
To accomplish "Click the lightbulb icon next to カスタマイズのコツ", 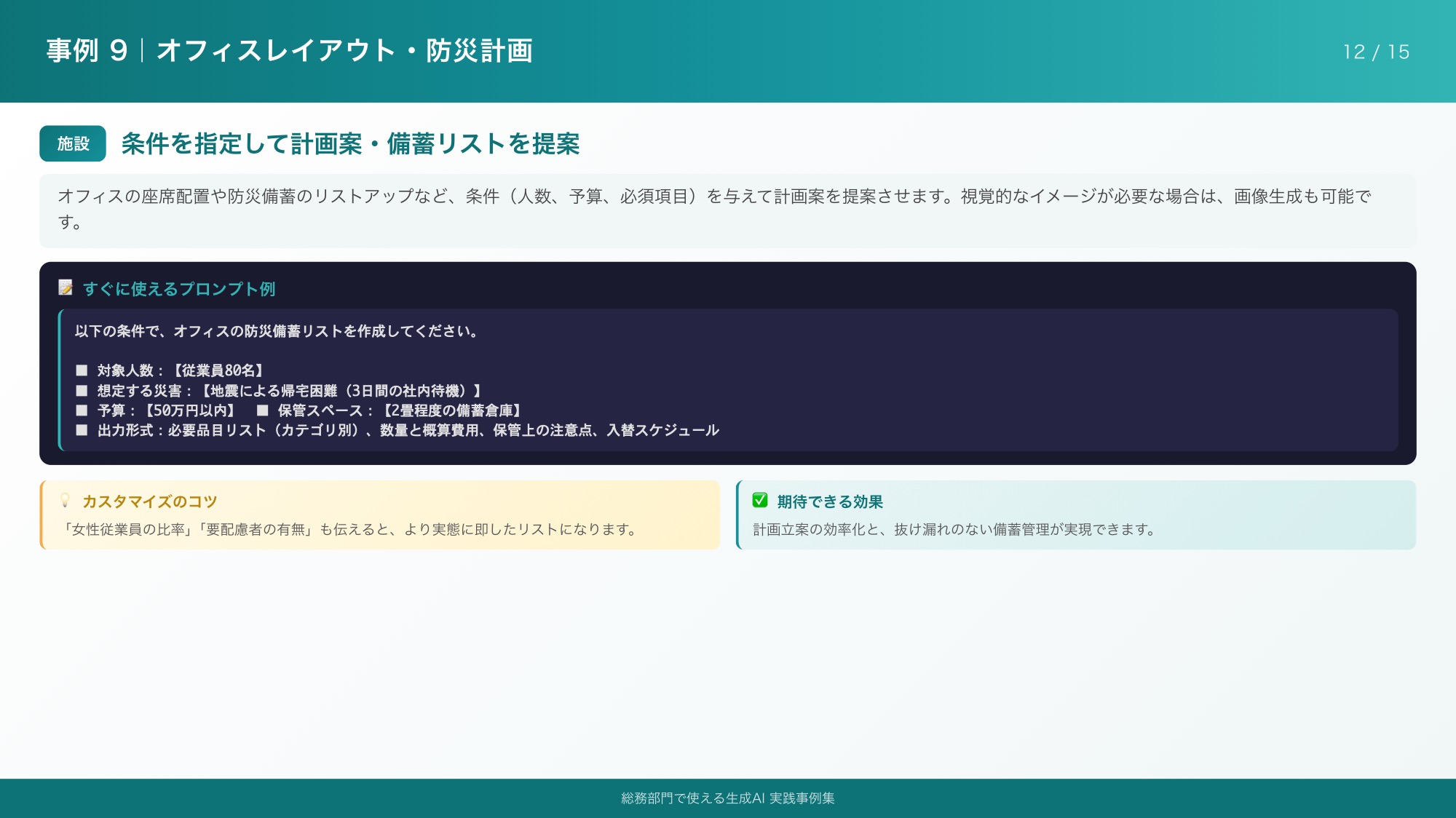I will 66,501.
